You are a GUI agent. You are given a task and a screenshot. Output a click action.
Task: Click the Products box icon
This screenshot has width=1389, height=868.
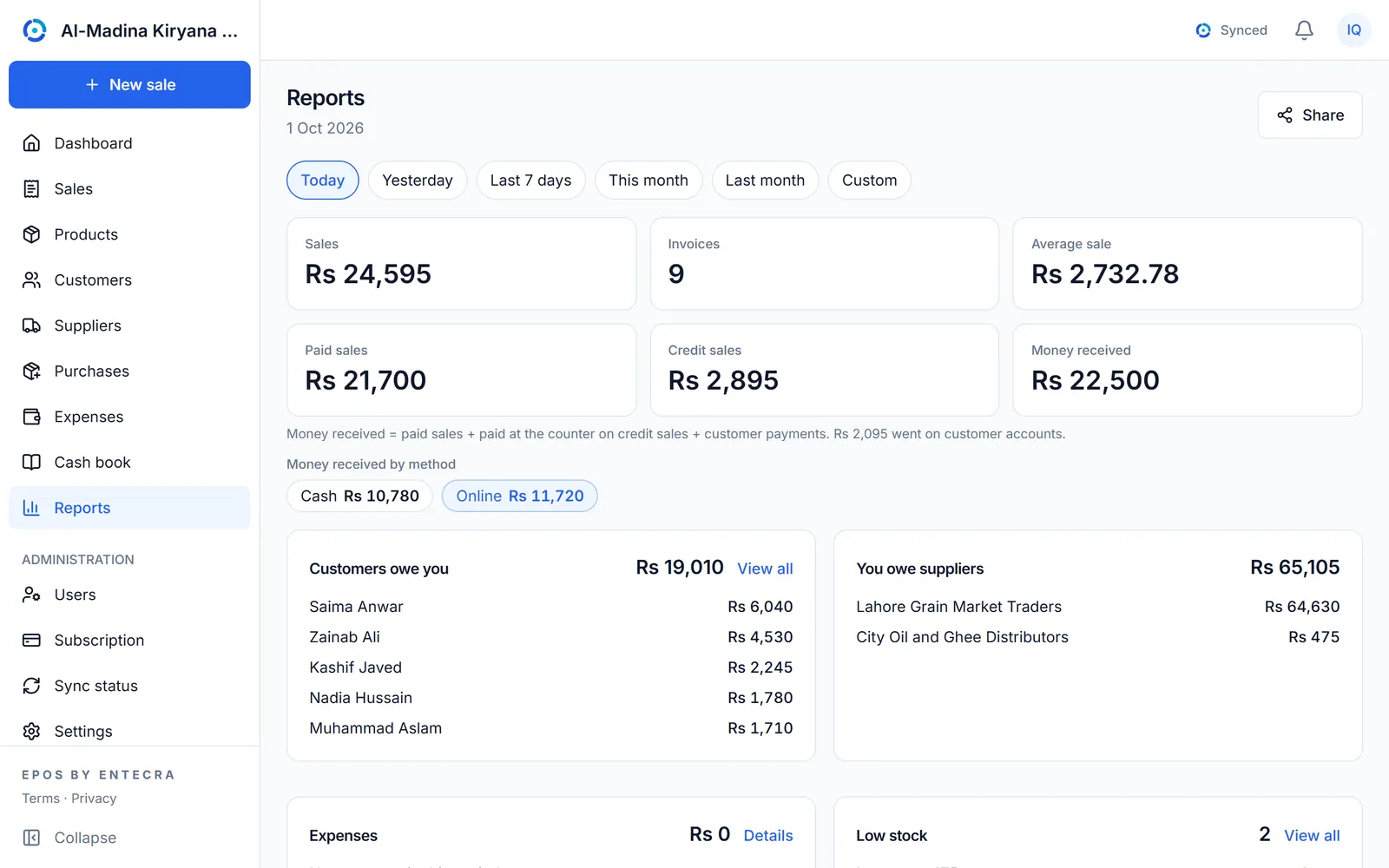pos(31,234)
